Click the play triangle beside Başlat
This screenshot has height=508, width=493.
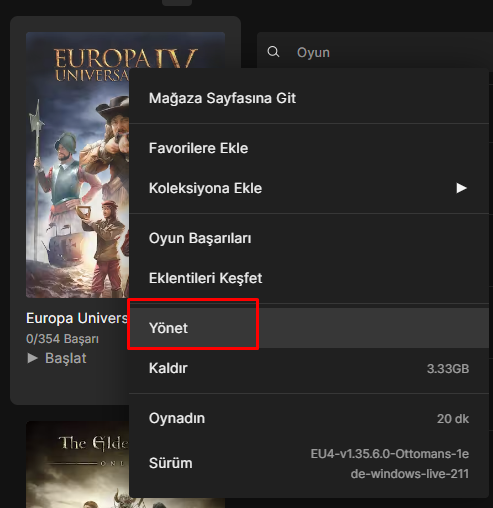[x=32, y=358]
